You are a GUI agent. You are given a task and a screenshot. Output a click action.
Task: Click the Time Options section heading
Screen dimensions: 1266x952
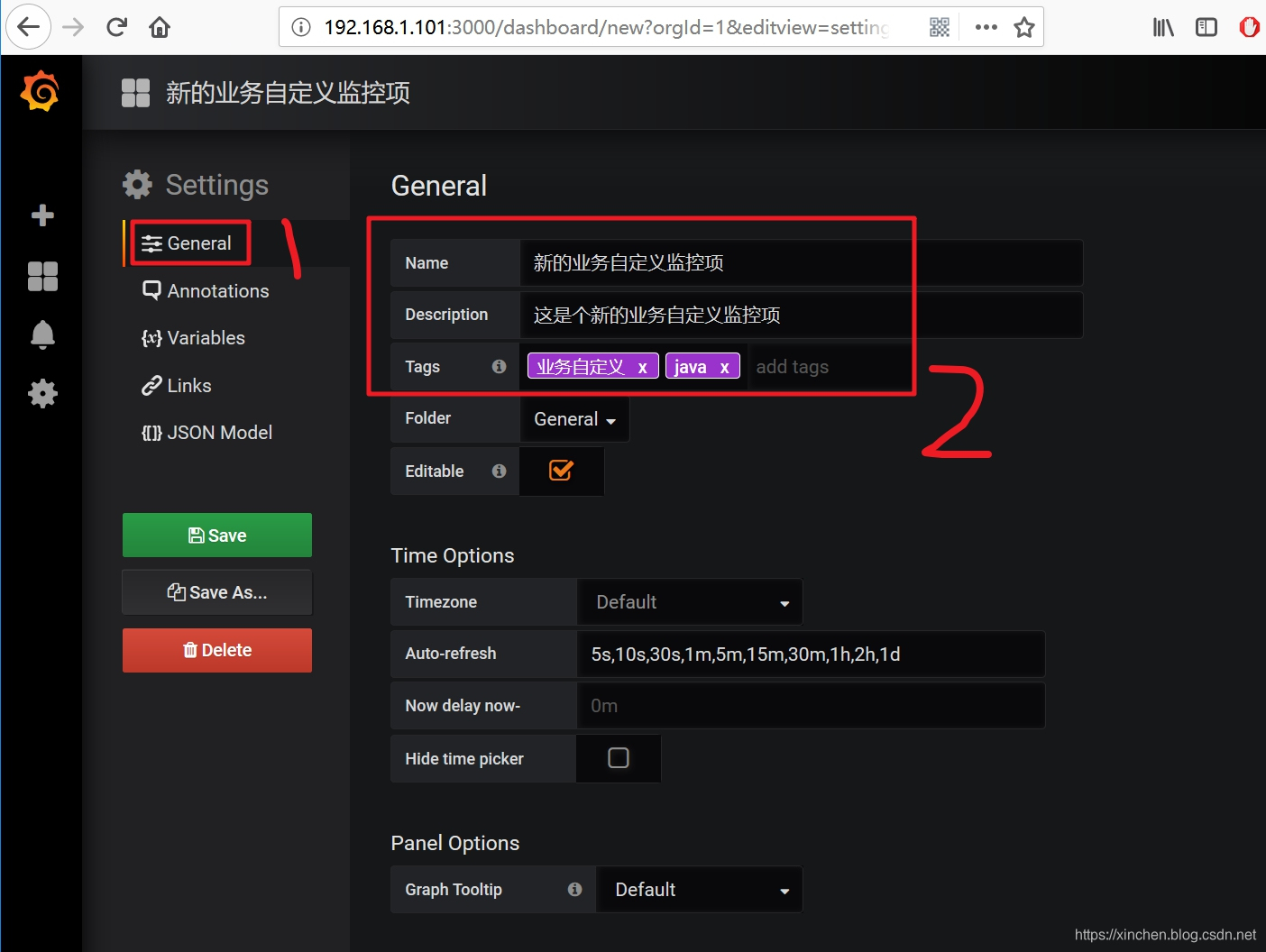click(453, 555)
